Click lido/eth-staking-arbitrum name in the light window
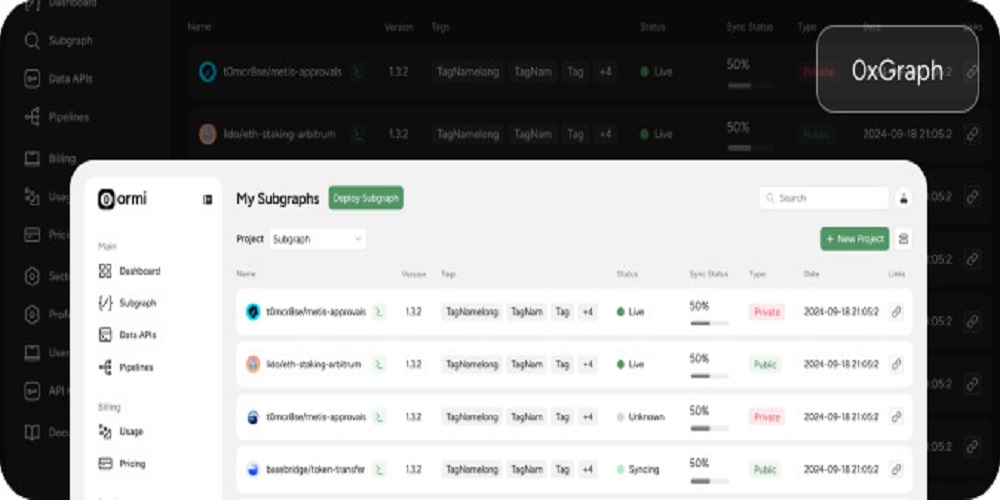Screen dimensions: 1000x500 [x=314, y=364]
